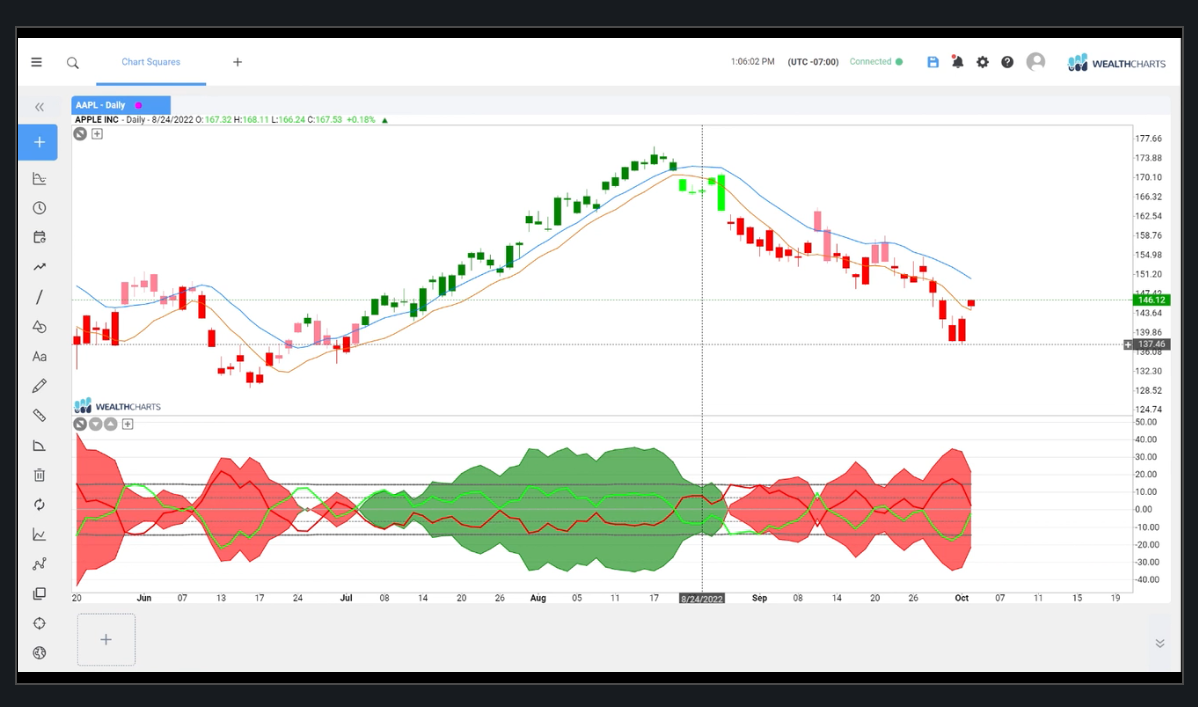Click the blue save layout icon
1198x707 pixels.
point(933,62)
